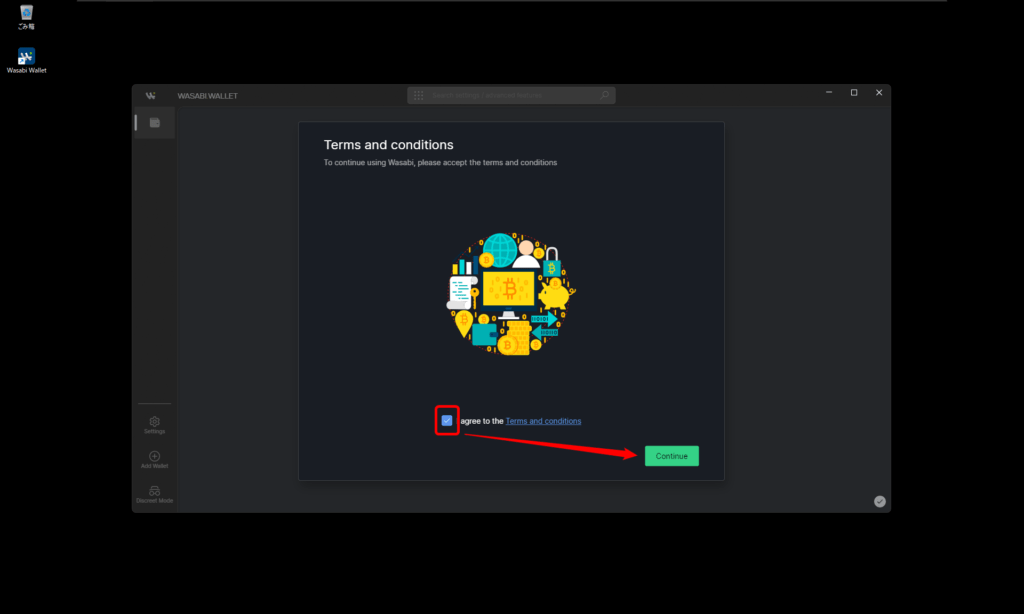The height and width of the screenshot is (614, 1024).
Task: Focus the search settings input field
Action: [511, 95]
